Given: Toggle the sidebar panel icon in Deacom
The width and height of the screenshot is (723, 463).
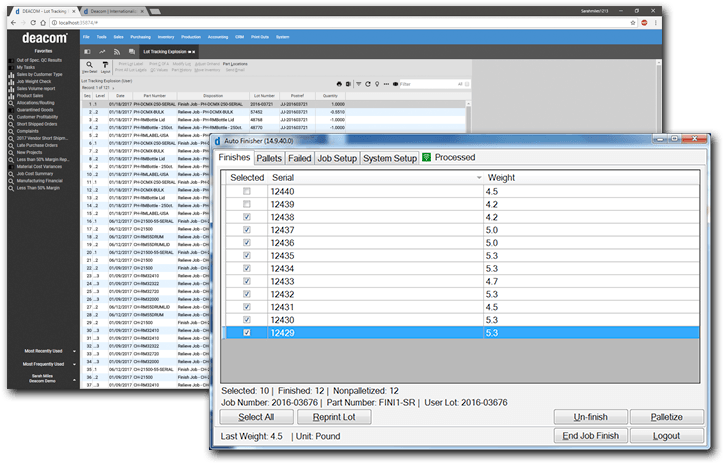Looking at the screenshot, I should click(x=87, y=52).
